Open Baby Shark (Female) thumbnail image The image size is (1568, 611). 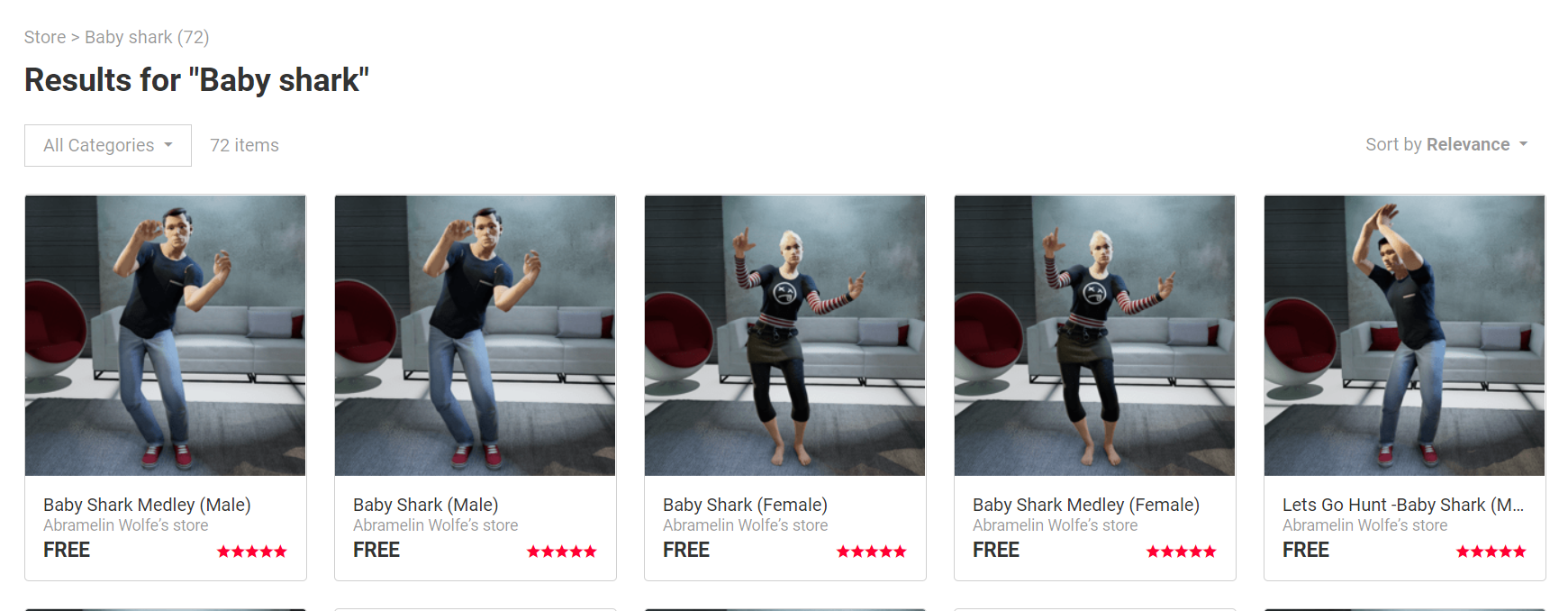pyautogui.click(x=785, y=335)
